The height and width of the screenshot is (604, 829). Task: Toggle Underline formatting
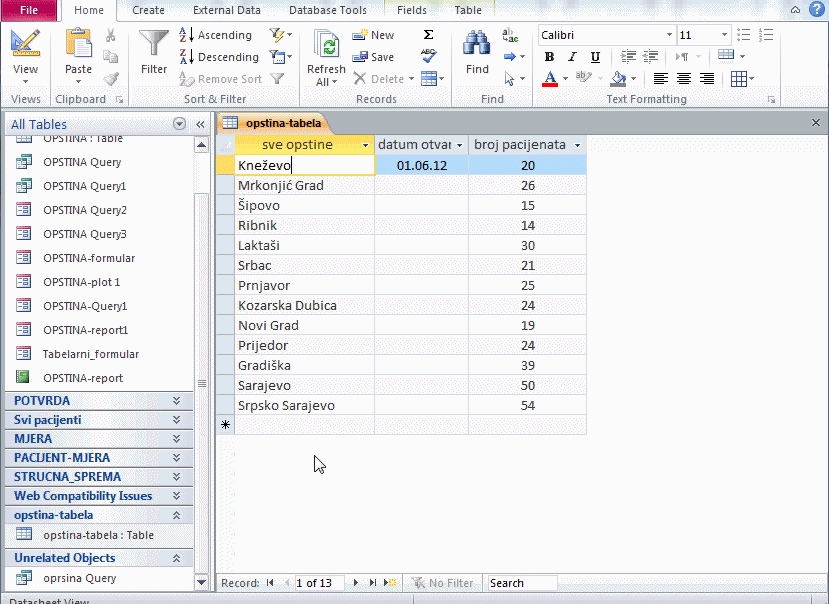(596, 57)
